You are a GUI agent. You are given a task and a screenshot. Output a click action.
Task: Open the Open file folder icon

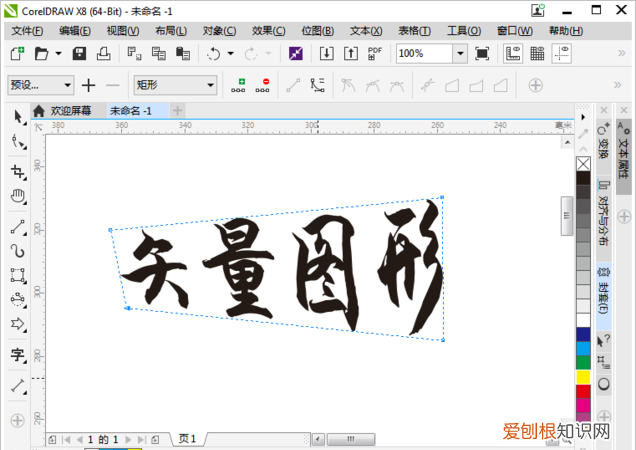(x=41, y=54)
